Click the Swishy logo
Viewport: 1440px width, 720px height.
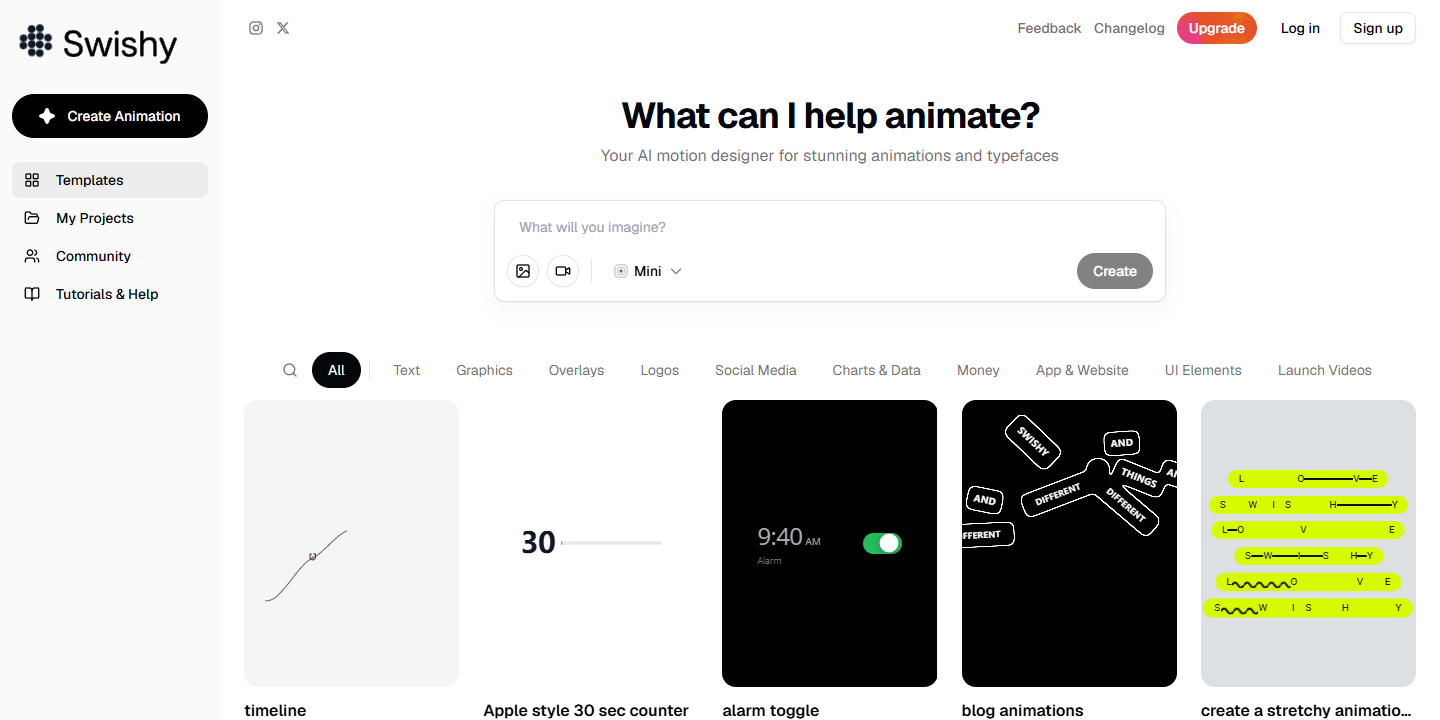pos(98,42)
